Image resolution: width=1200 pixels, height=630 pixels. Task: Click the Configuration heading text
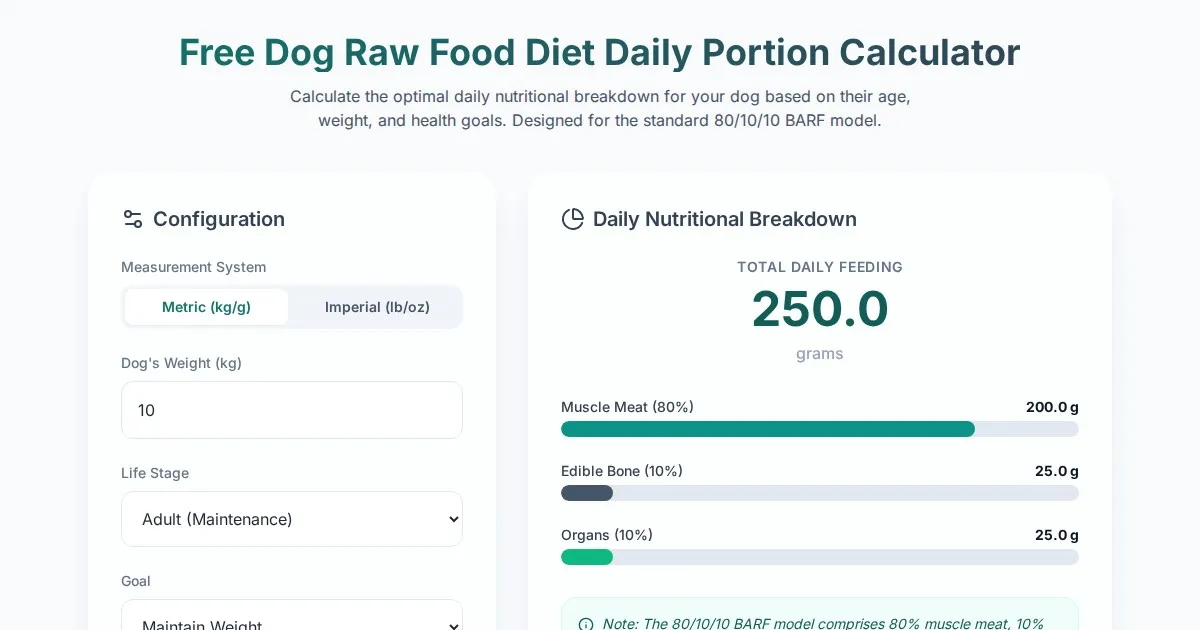point(218,219)
